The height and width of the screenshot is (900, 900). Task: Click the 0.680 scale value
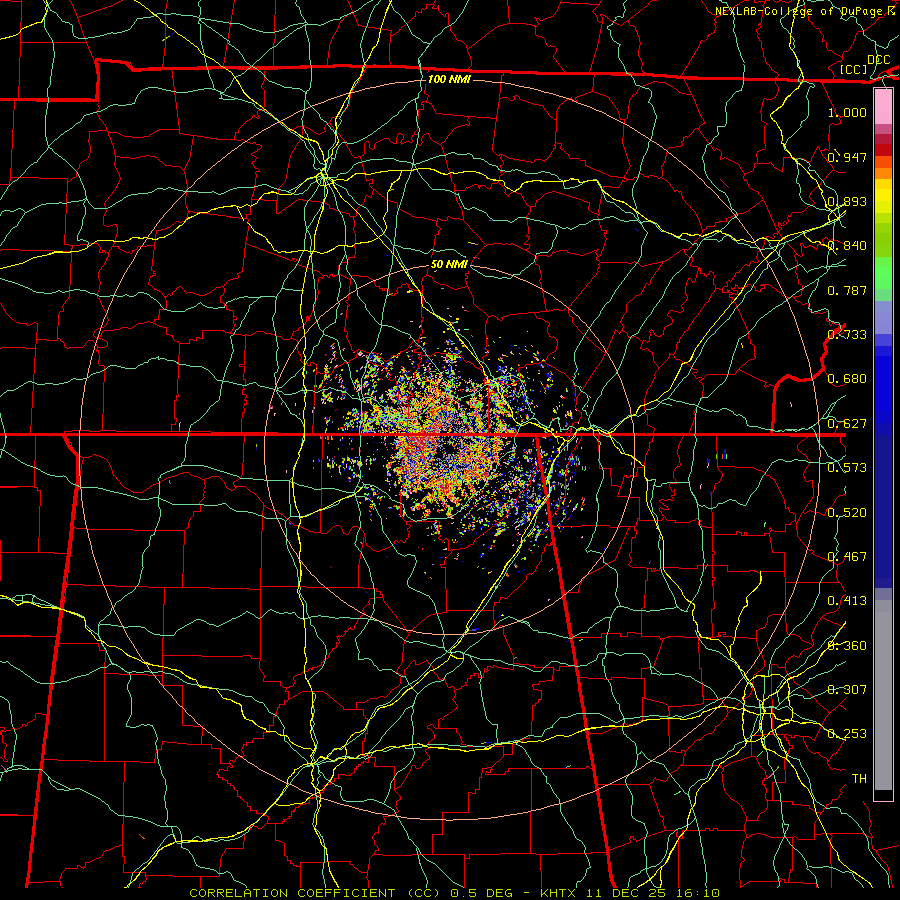847,379
